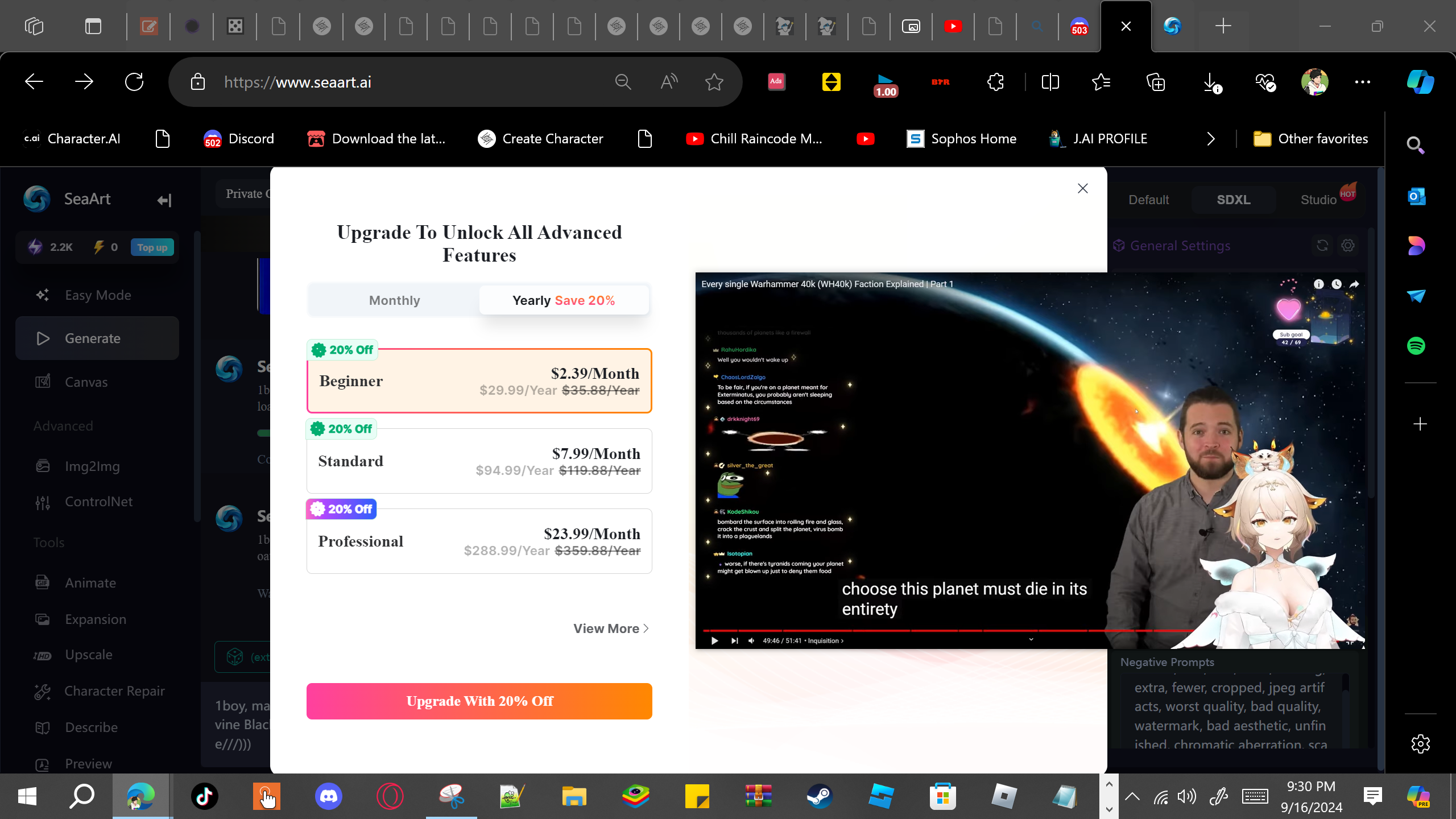Select the Standard plan
1456x819 pixels.
pyautogui.click(x=479, y=461)
